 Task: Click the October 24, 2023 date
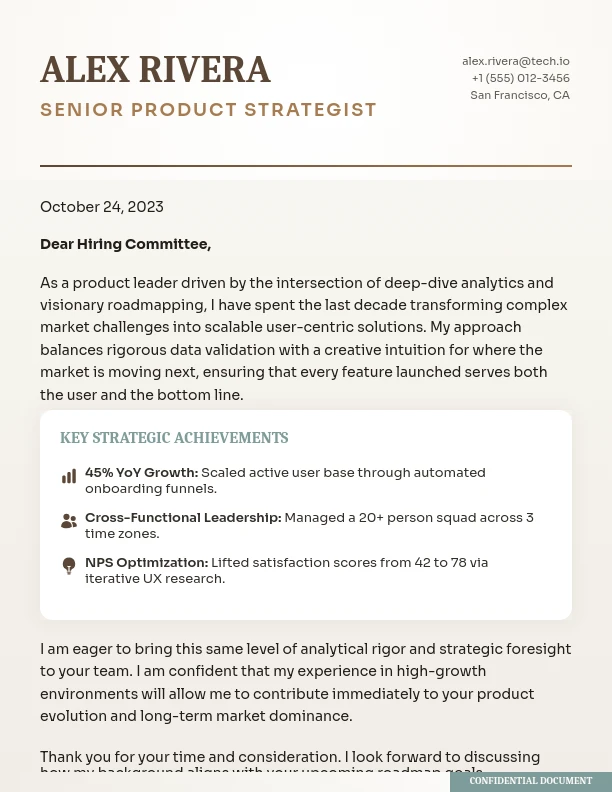101,207
